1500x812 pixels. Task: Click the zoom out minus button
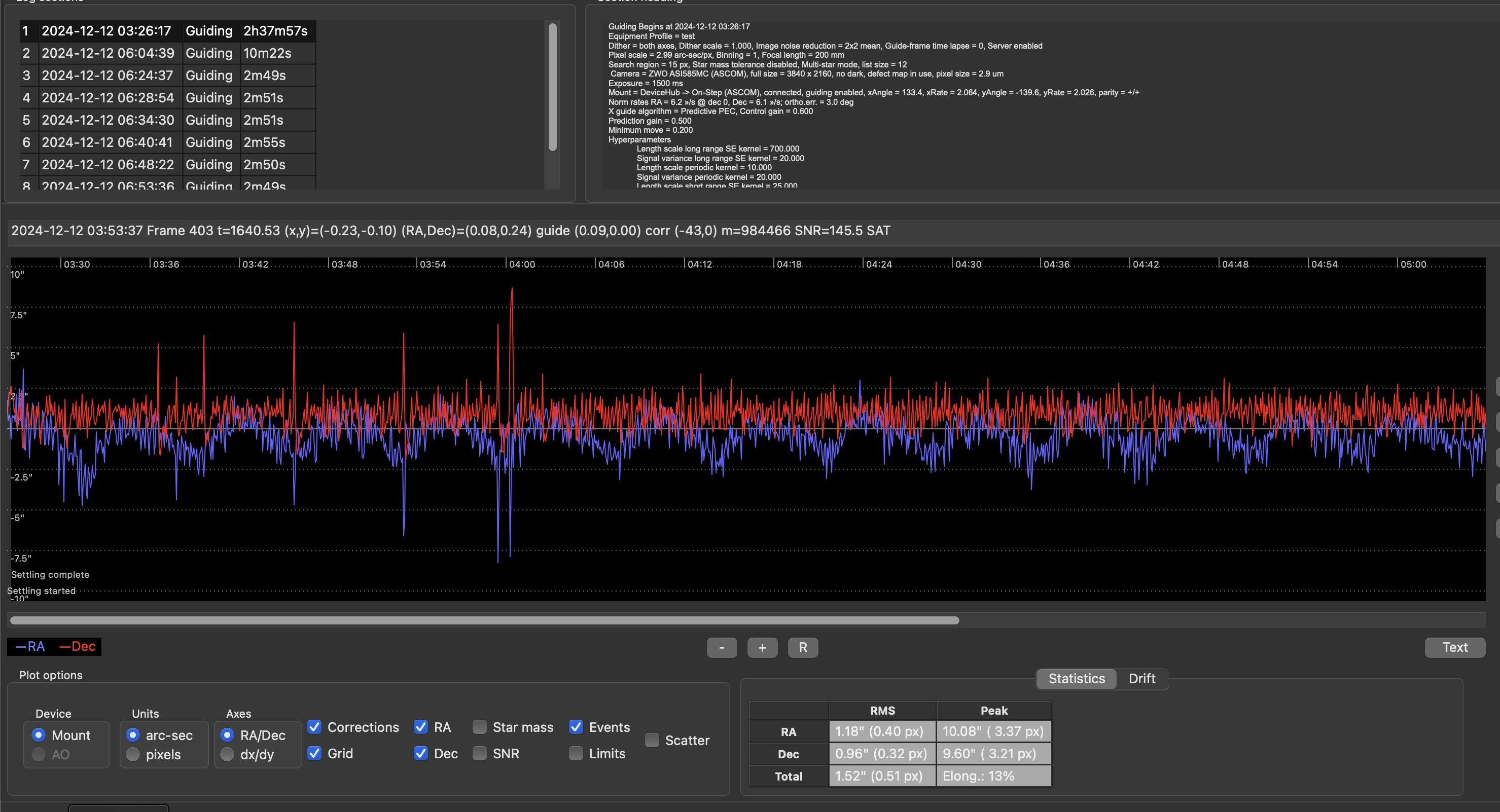pos(722,647)
